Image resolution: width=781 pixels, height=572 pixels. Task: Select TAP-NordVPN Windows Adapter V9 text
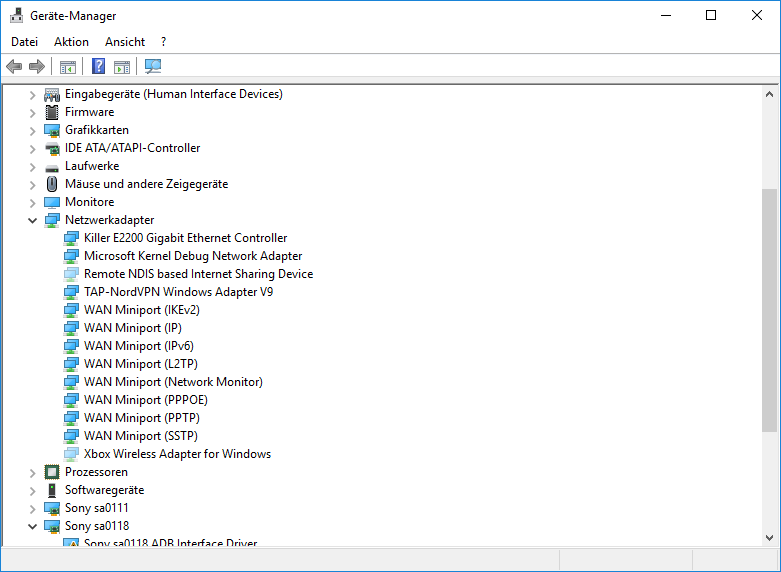pos(178,292)
